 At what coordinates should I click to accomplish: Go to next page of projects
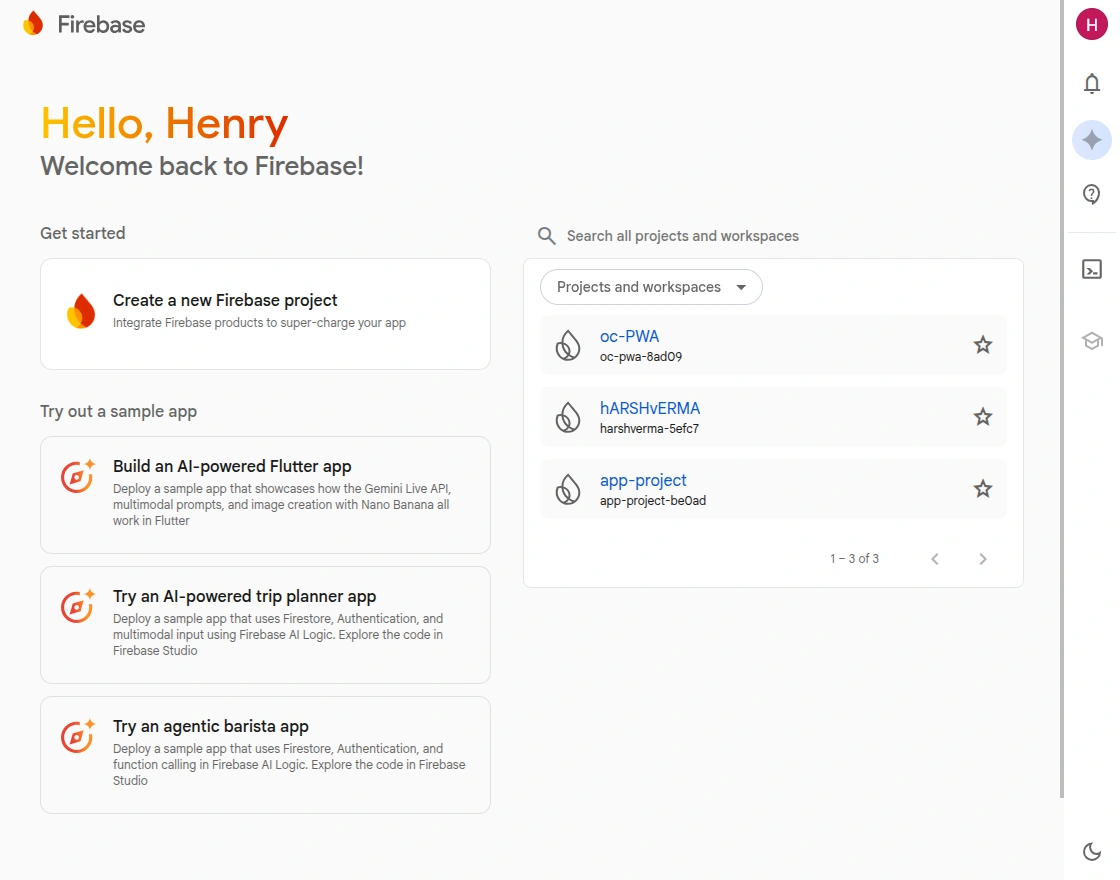983,559
